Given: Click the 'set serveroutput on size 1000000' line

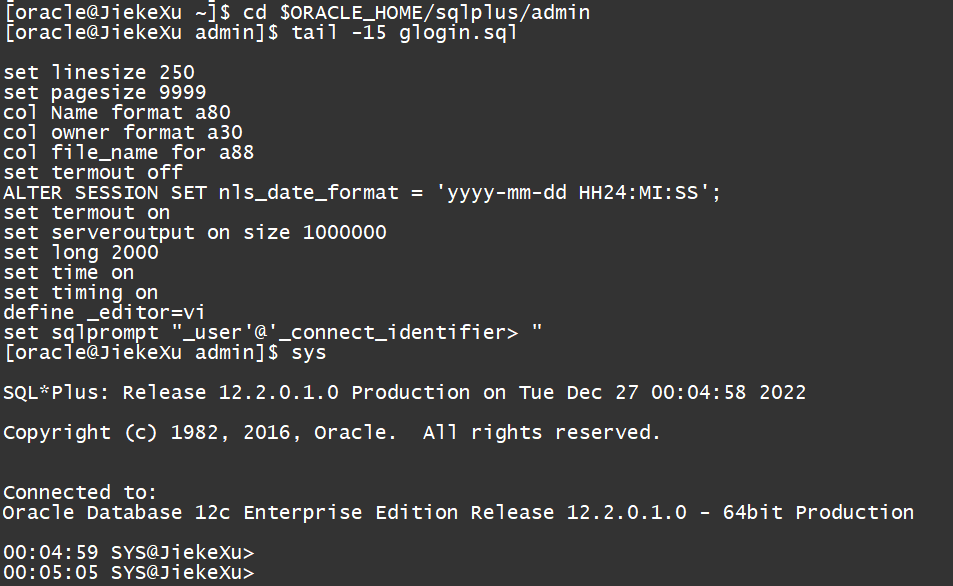Looking at the screenshot, I should pyautogui.click(x=195, y=233).
